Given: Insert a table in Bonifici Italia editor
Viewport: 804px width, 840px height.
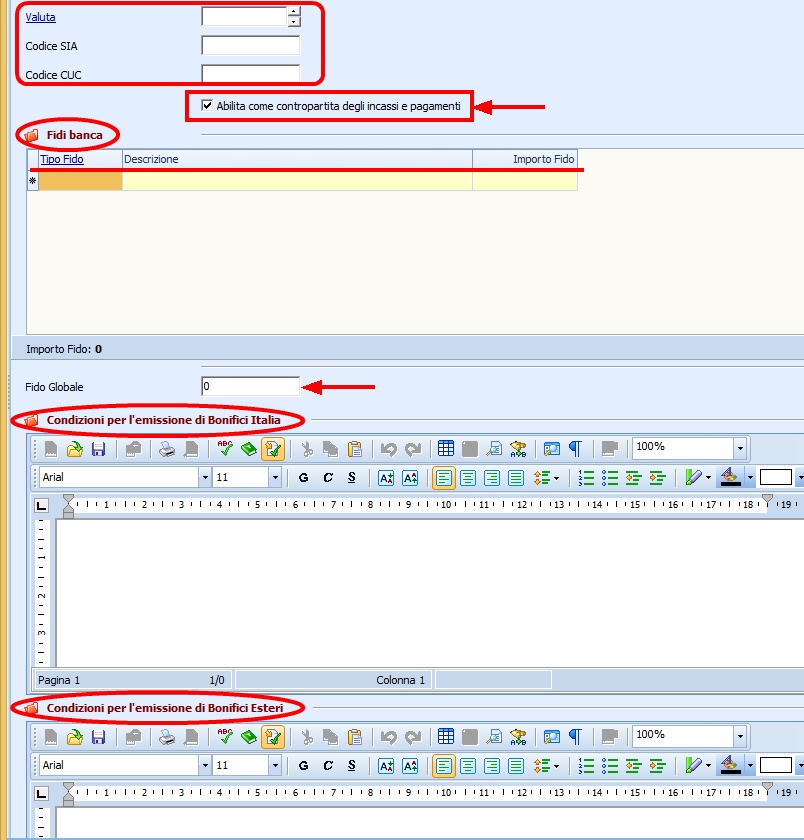Looking at the screenshot, I should (446, 450).
